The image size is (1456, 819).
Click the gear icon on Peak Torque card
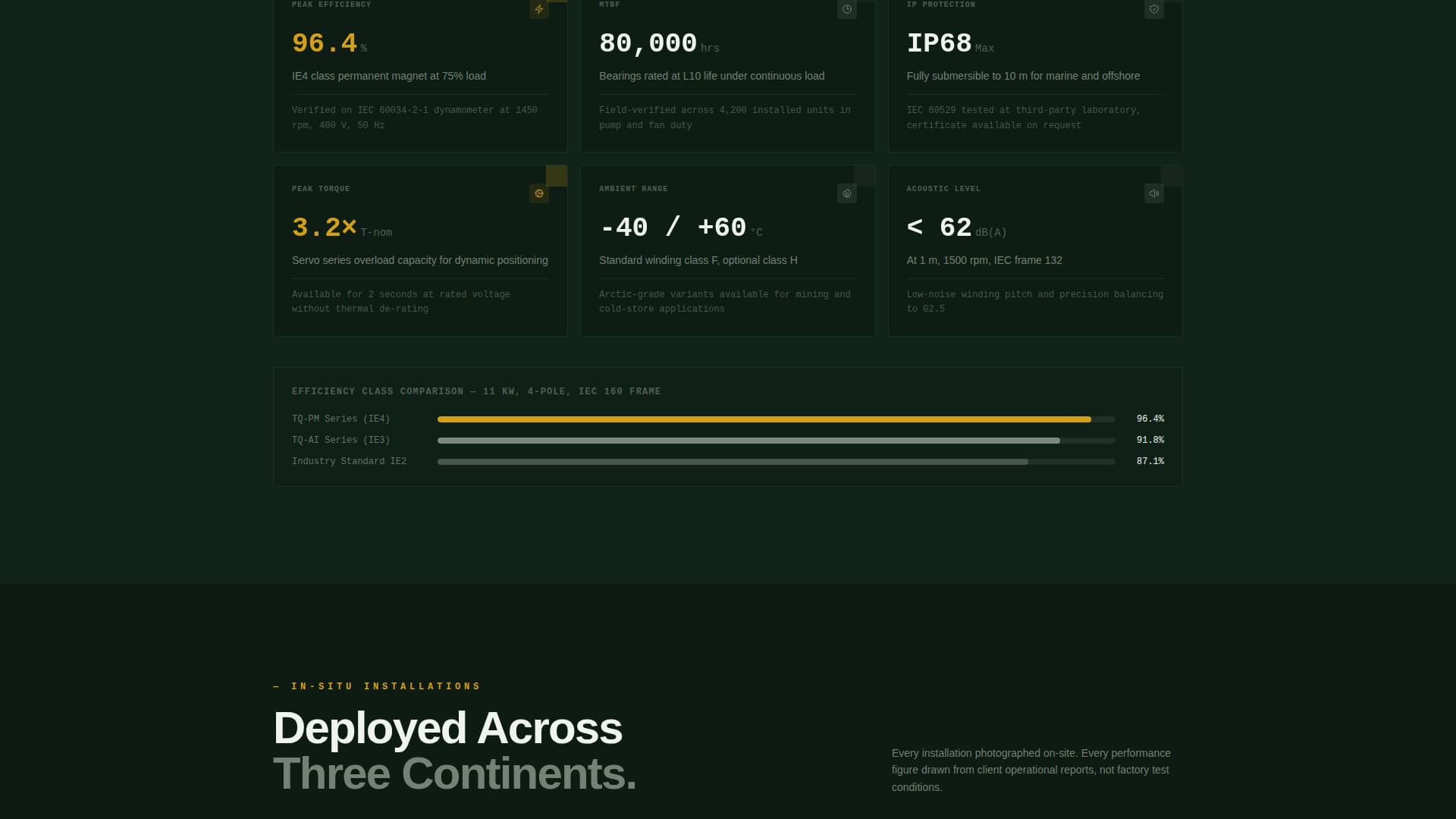click(538, 193)
